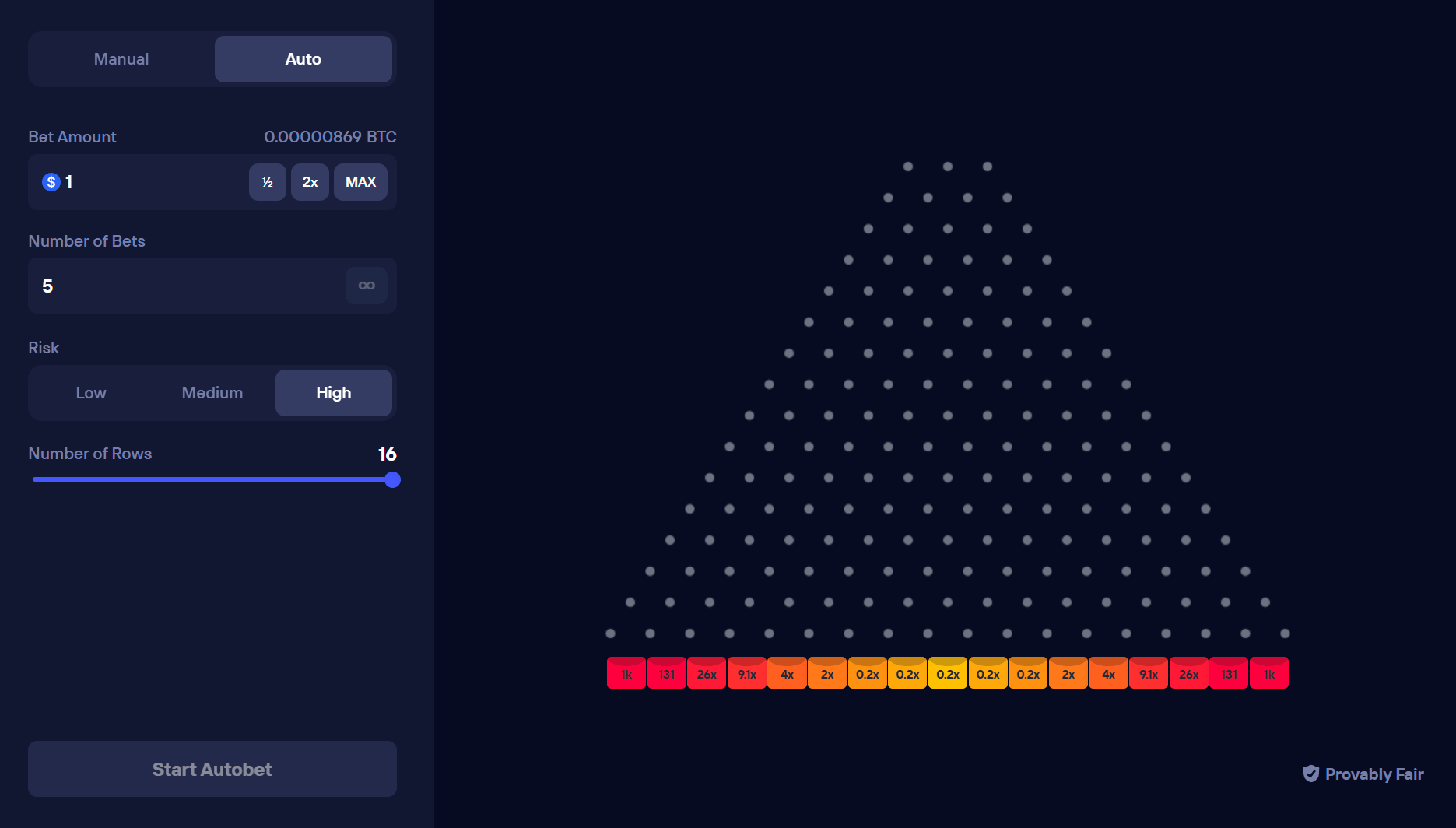The width and height of the screenshot is (1456, 828).
Task: Click the leftmost 1k multiplier bucket
Action: [626, 674]
